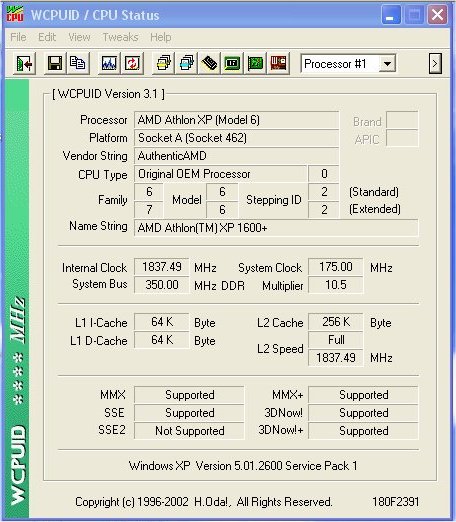Click the 180F2391 code in footer
The width and height of the screenshot is (456, 522).
[396, 502]
